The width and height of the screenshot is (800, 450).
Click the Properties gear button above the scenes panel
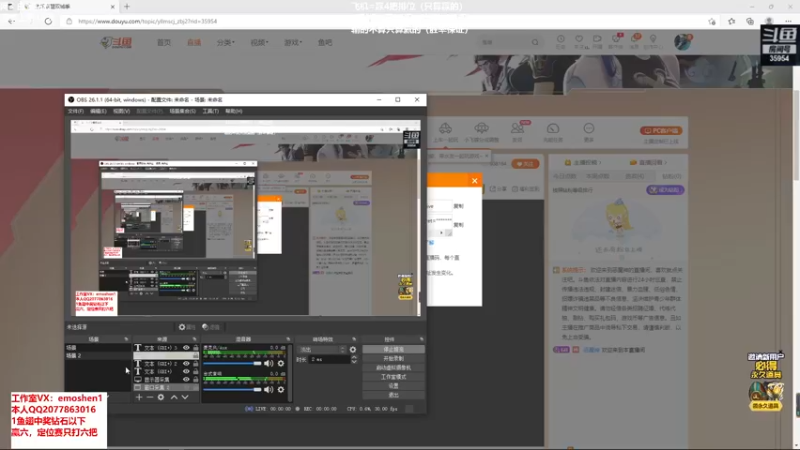click(x=187, y=327)
